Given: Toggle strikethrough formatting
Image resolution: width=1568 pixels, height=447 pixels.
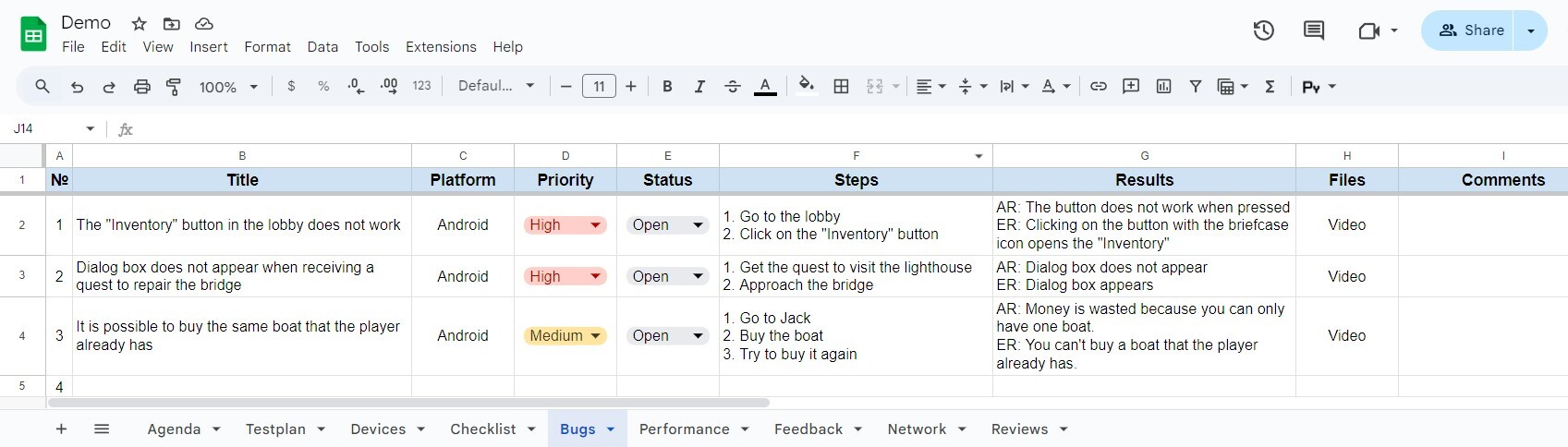Looking at the screenshot, I should point(732,87).
